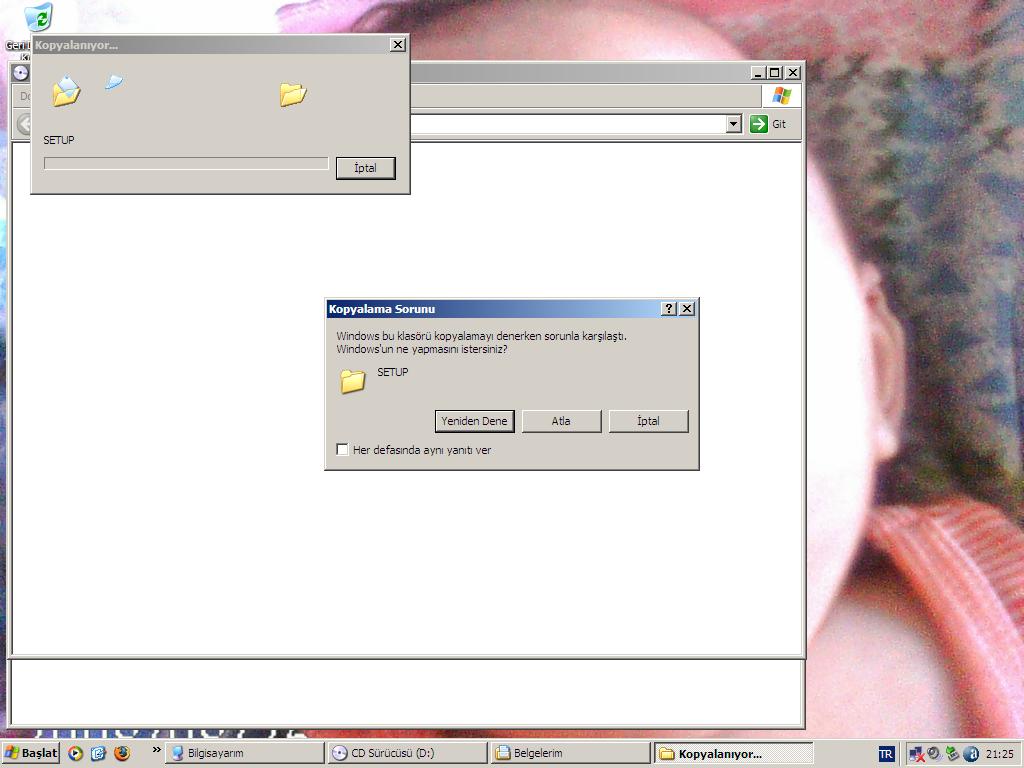The height and width of the screenshot is (768, 1024).
Task: Click the TR language indicator
Action: coord(886,754)
